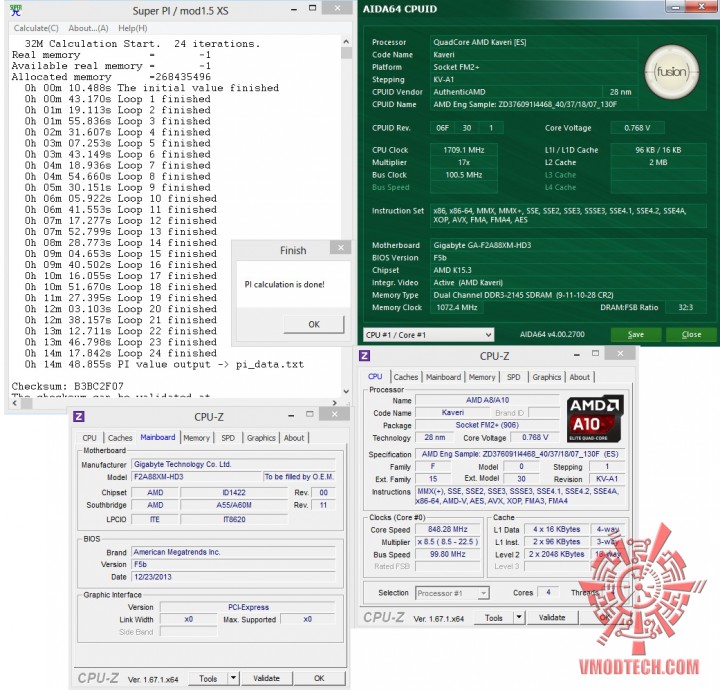
Task: Select the SPD tab in the CPU-Z window showing Gigabyte
Action: 228,438
